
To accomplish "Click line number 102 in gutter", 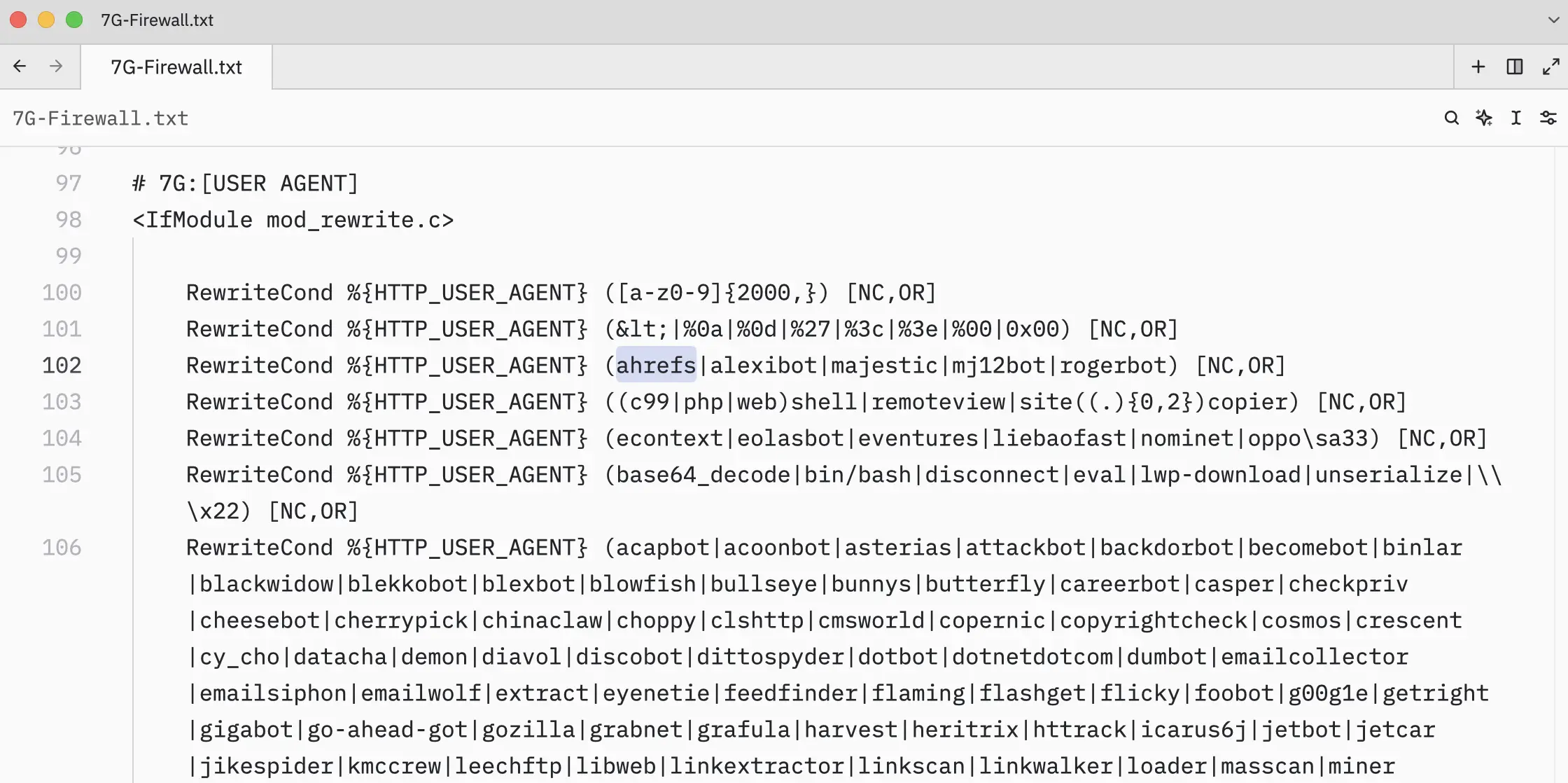I will (x=62, y=366).
